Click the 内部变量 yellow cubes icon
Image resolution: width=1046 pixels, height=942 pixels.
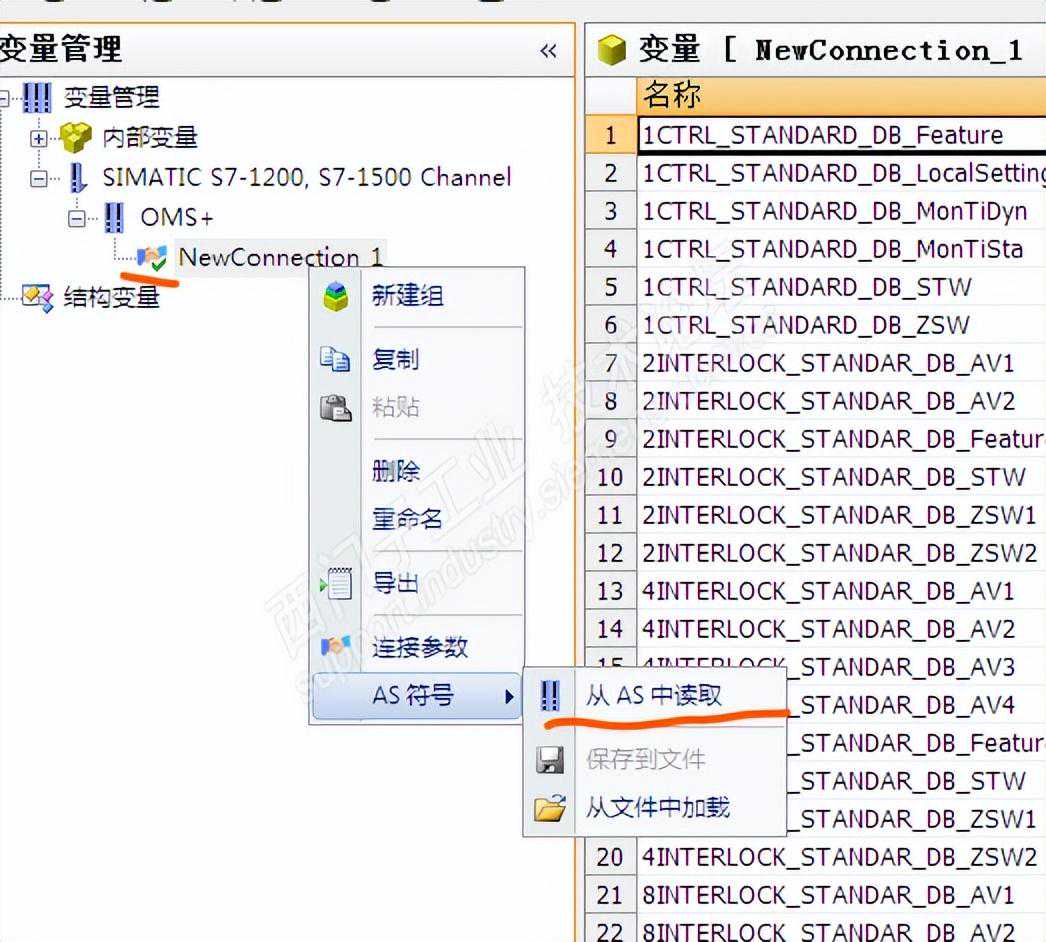[x=75, y=137]
